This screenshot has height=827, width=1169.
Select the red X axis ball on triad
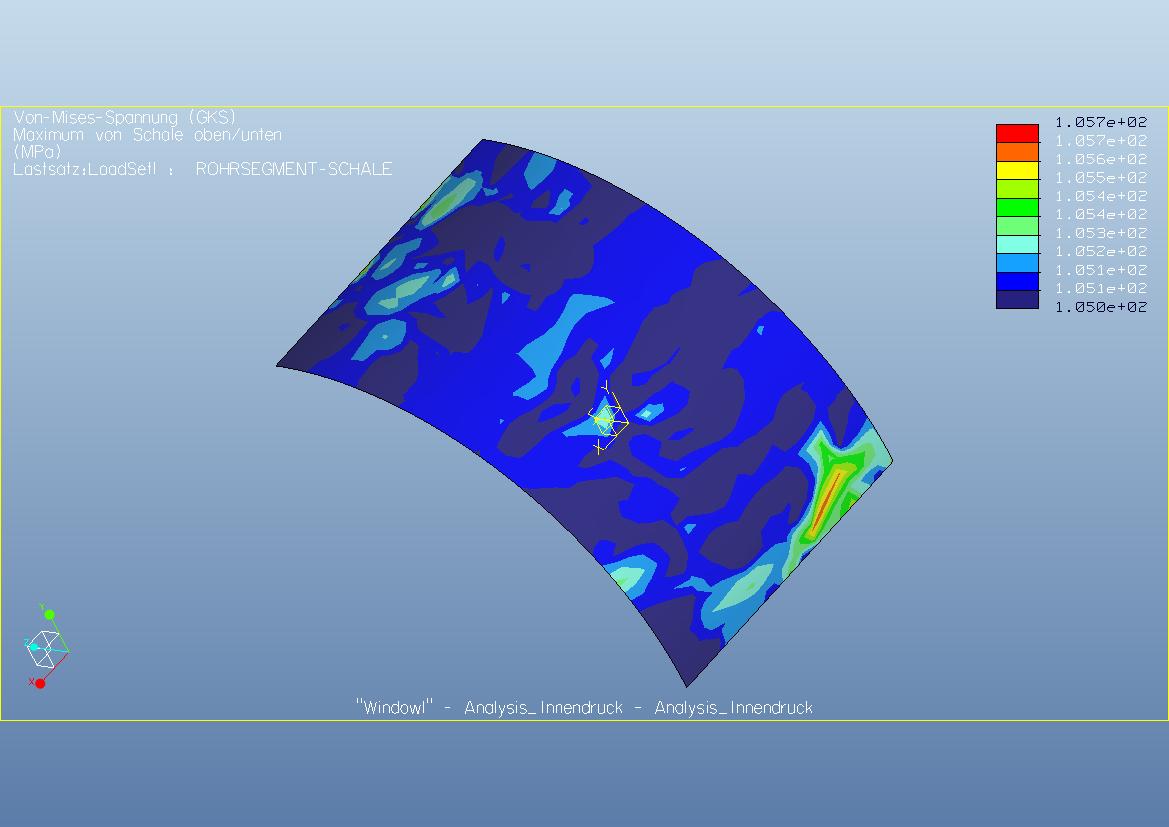pos(40,683)
